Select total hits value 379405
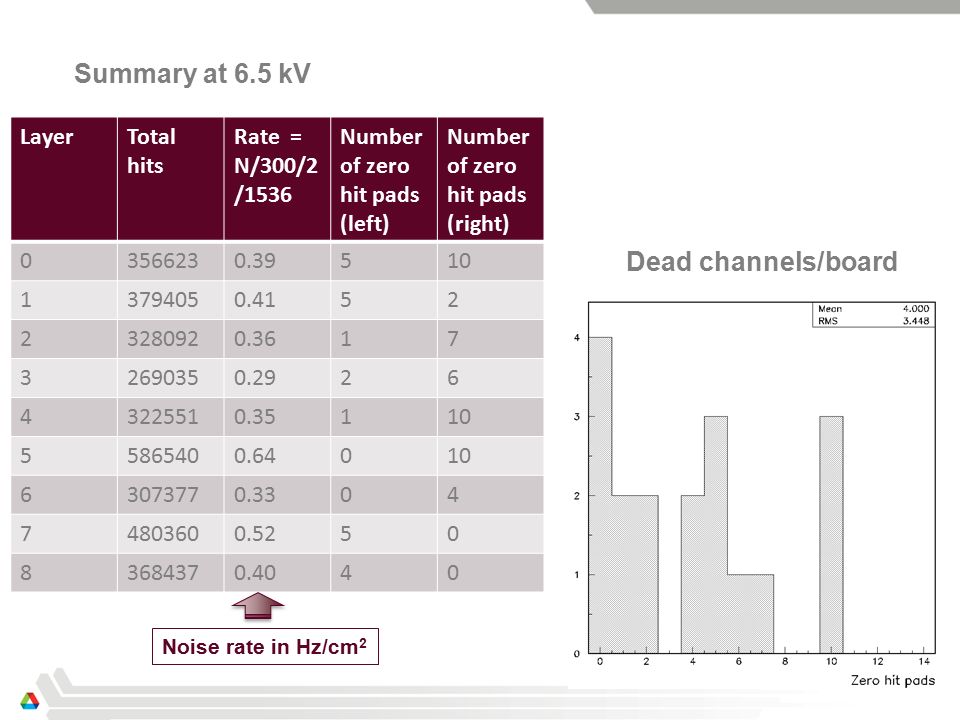The height and width of the screenshot is (720, 960). coord(162,300)
